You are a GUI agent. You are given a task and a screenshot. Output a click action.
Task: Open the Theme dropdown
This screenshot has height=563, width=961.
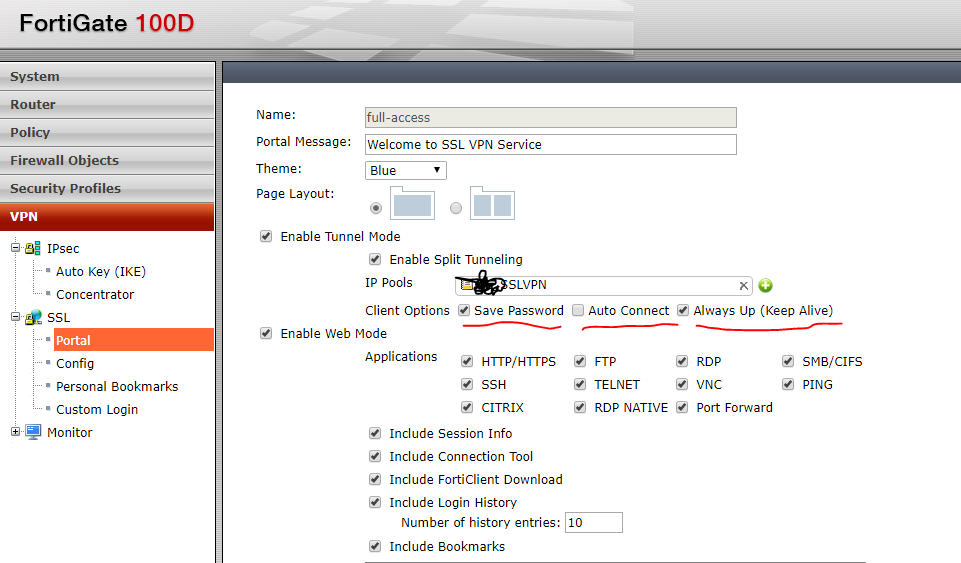click(x=406, y=170)
